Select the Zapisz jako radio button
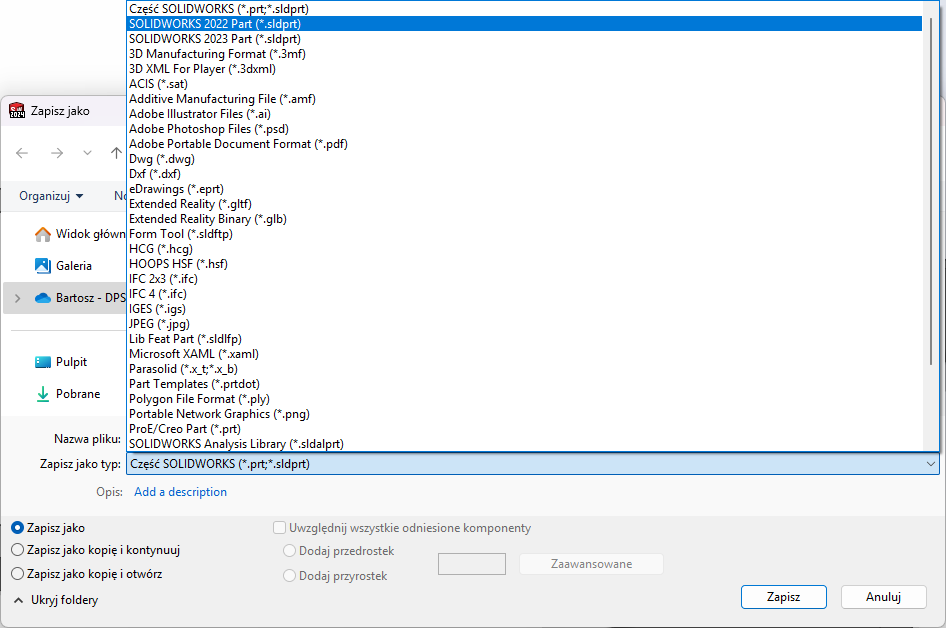The image size is (946, 628). click(x=17, y=527)
